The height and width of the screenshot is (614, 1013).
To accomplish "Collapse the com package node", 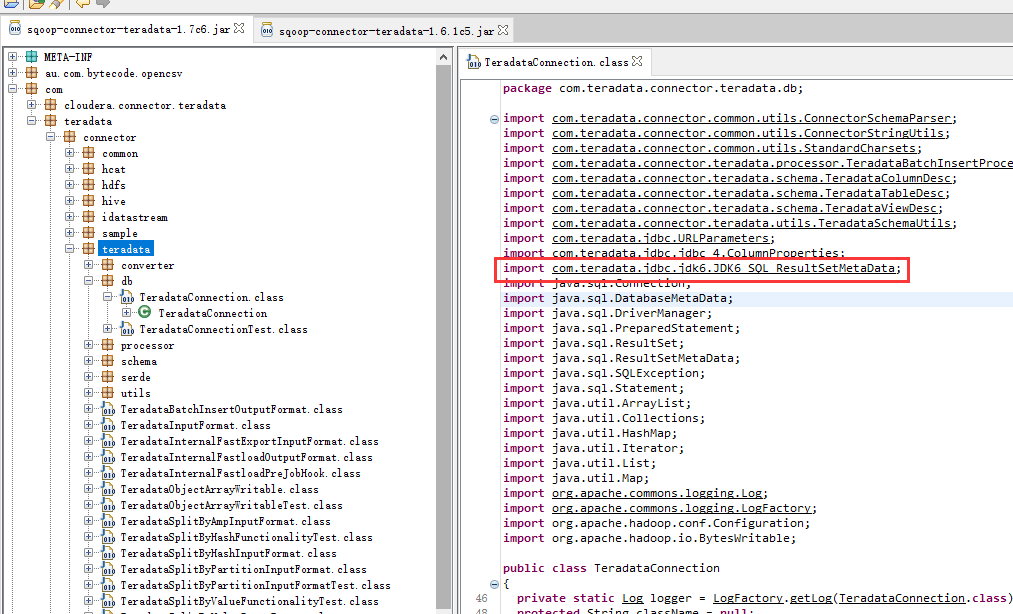I will tap(12, 89).
